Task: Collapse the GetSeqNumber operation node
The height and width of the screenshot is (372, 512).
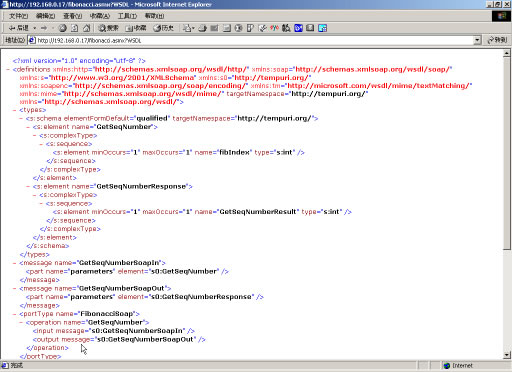Action: tap(21, 322)
